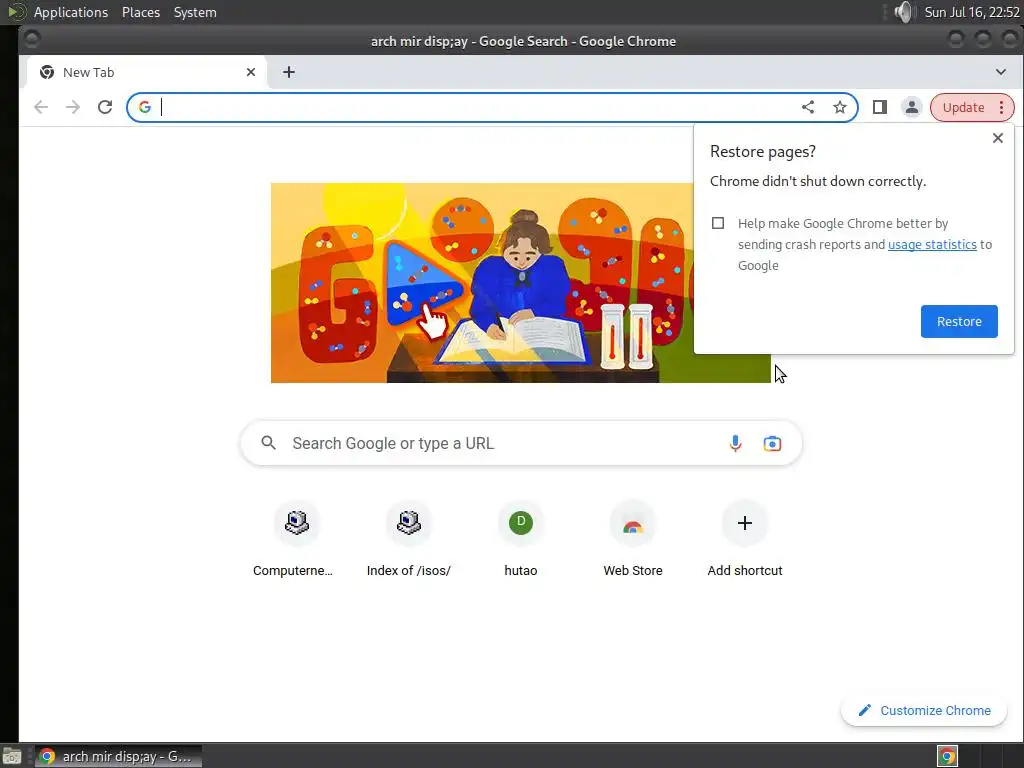This screenshot has height=768, width=1024.
Task: Share this page via the share icon
Action: pyautogui.click(x=808, y=107)
